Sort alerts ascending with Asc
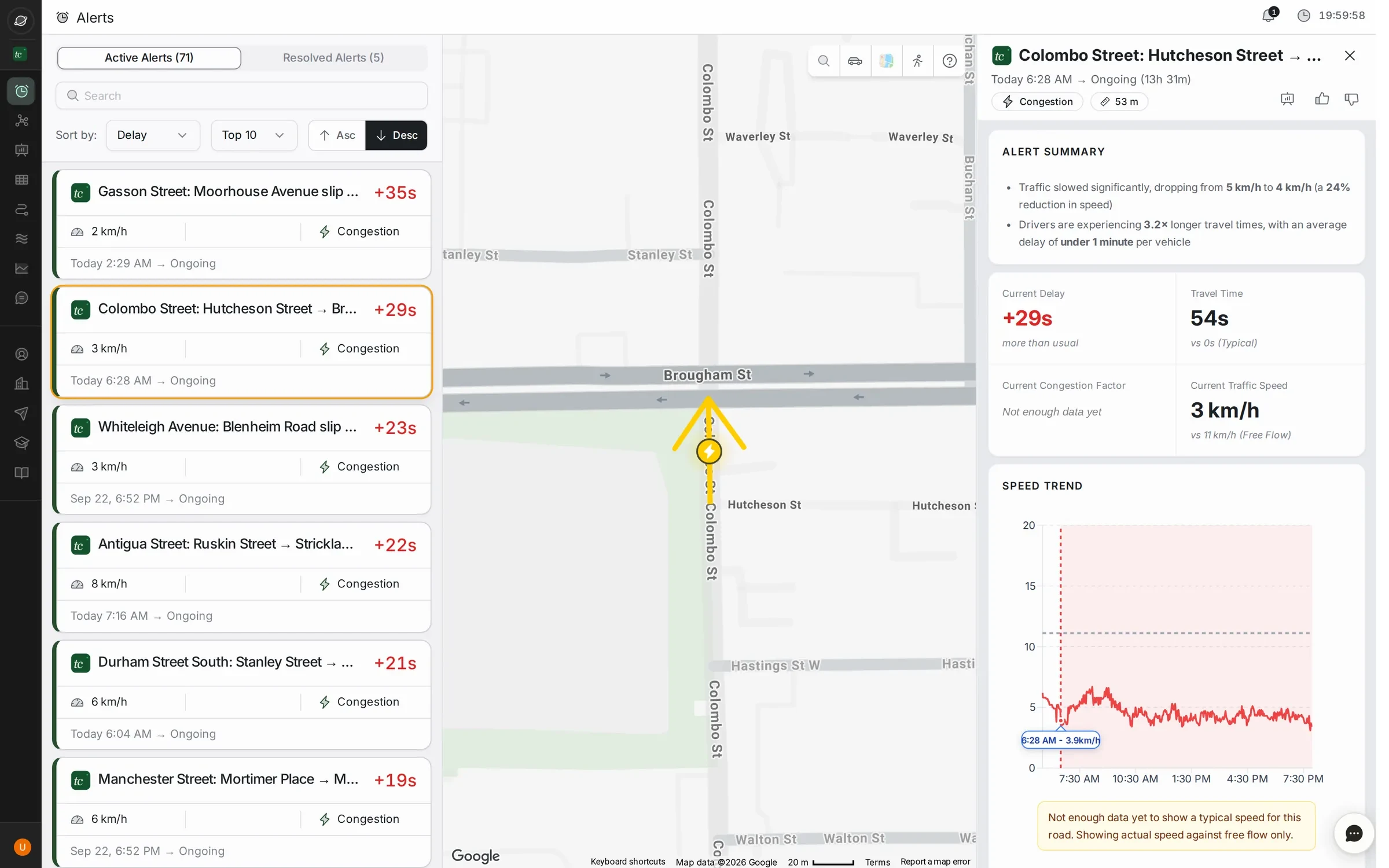The height and width of the screenshot is (868, 1389). 337,135
